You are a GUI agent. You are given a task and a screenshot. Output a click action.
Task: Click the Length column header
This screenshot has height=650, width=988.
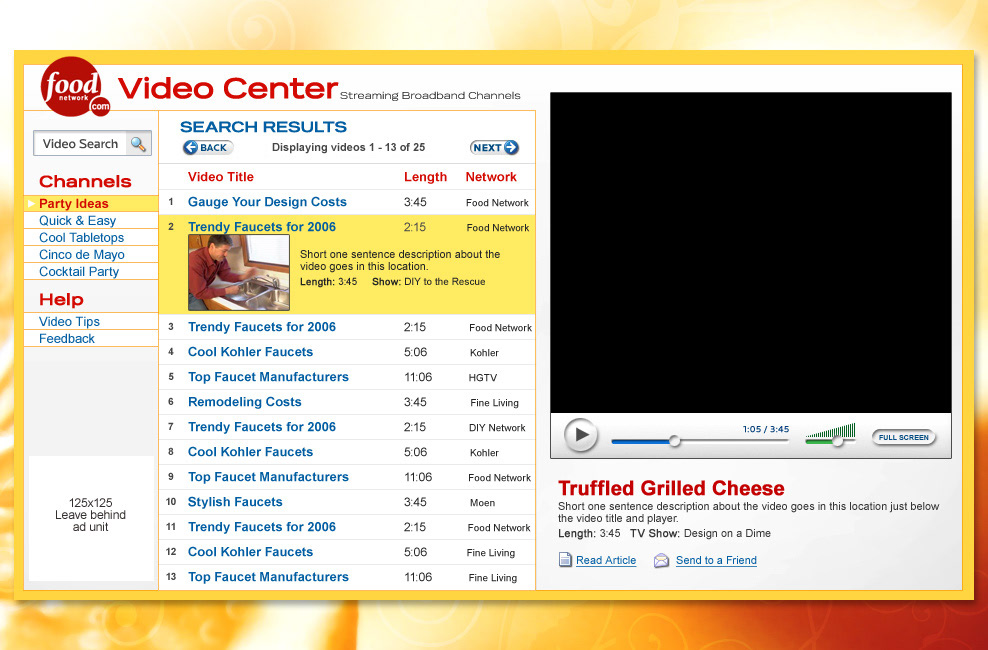point(425,177)
